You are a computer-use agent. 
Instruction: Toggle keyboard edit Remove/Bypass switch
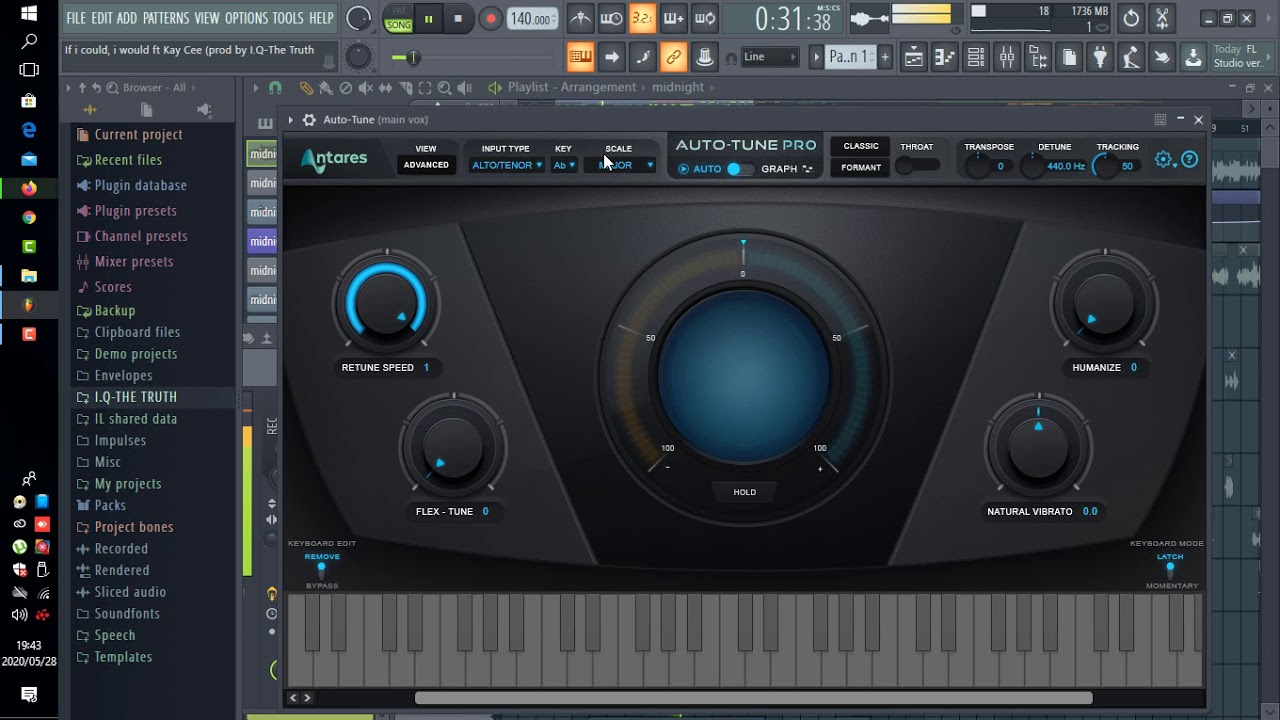(321, 571)
